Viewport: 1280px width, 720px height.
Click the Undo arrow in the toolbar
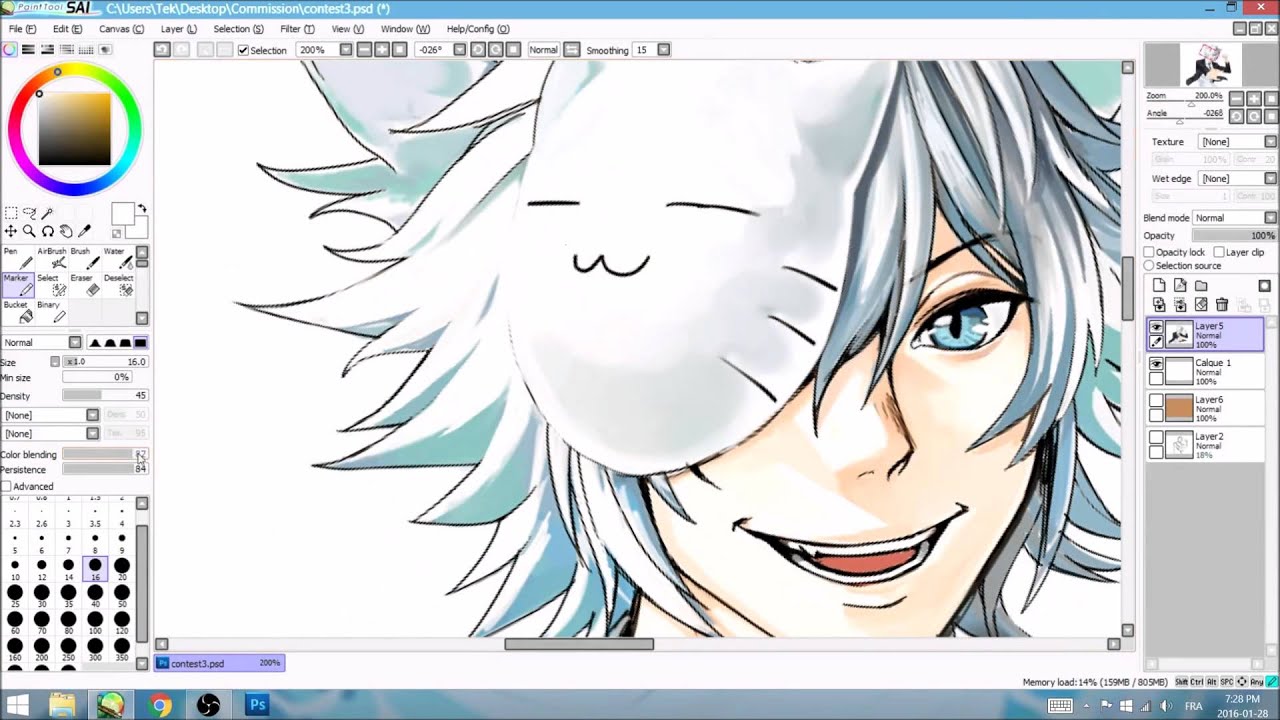[163, 49]
